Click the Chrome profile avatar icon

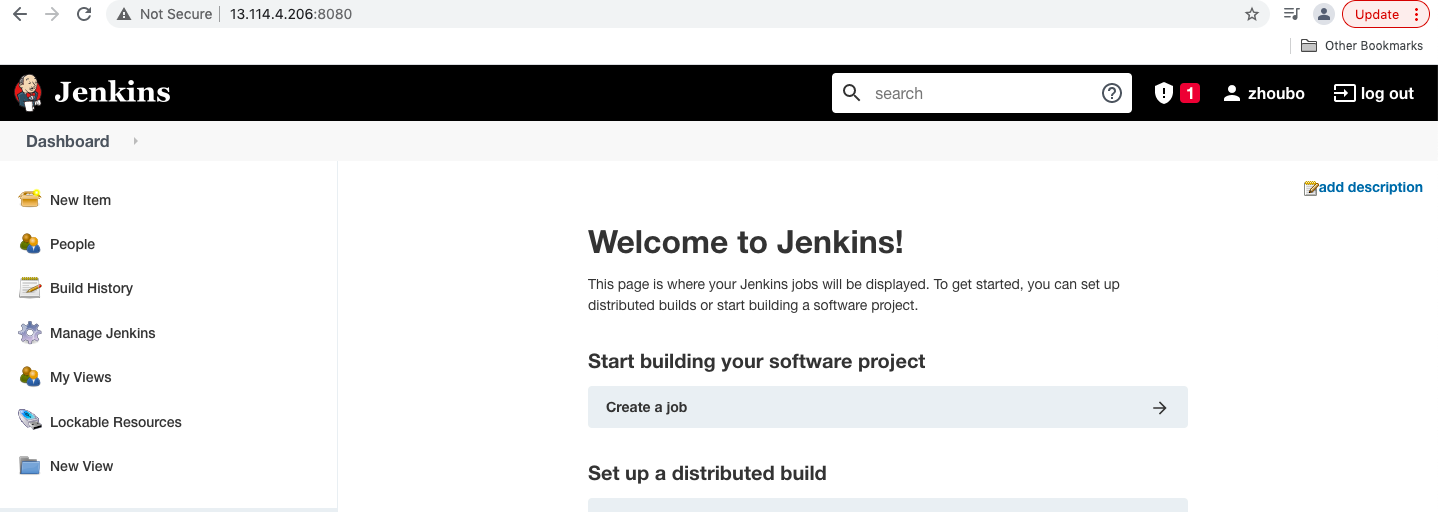click(1324, 14)
